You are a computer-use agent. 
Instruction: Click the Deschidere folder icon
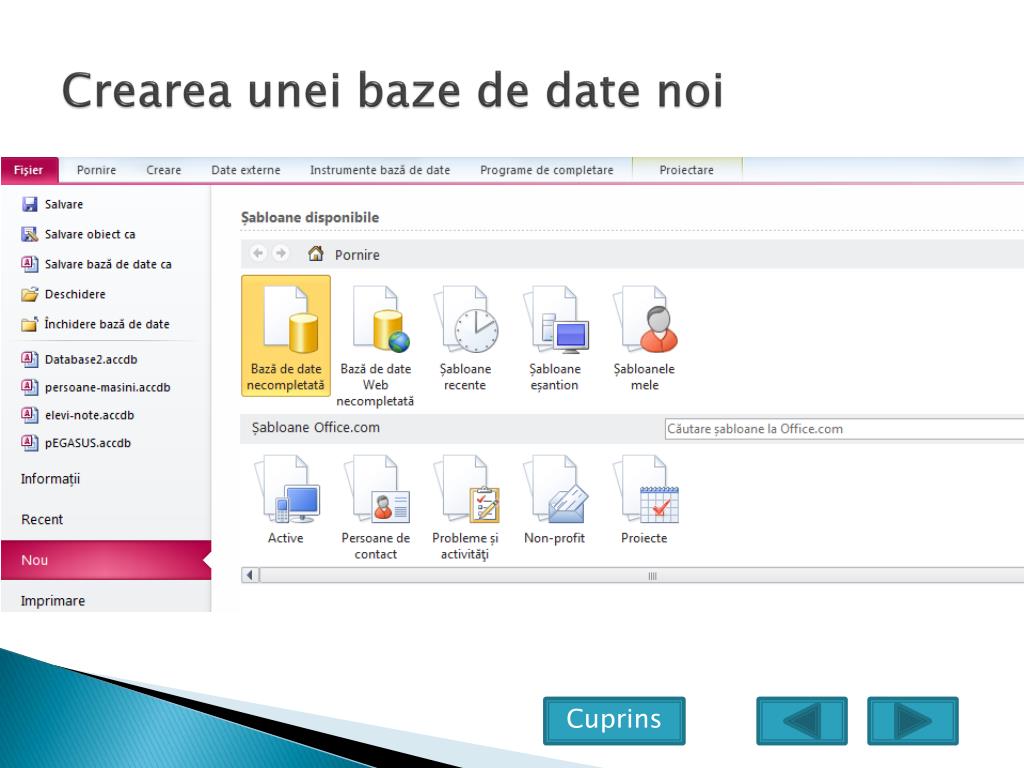(x=29, y=295)
